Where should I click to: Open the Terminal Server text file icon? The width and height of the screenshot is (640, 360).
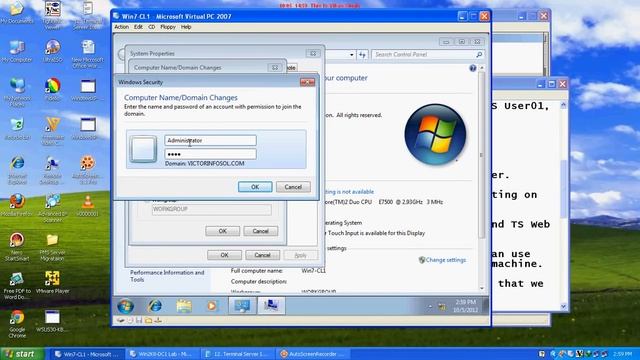pyautogui.click(x=87, y=15)
